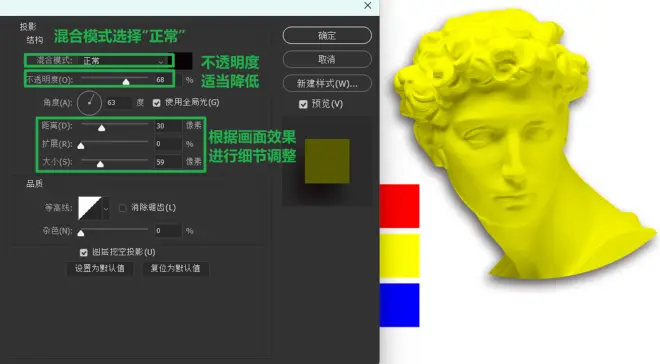660x364 pixels.
Task: Click the 角度 value field 63
Action: click(x=119, y=103)
